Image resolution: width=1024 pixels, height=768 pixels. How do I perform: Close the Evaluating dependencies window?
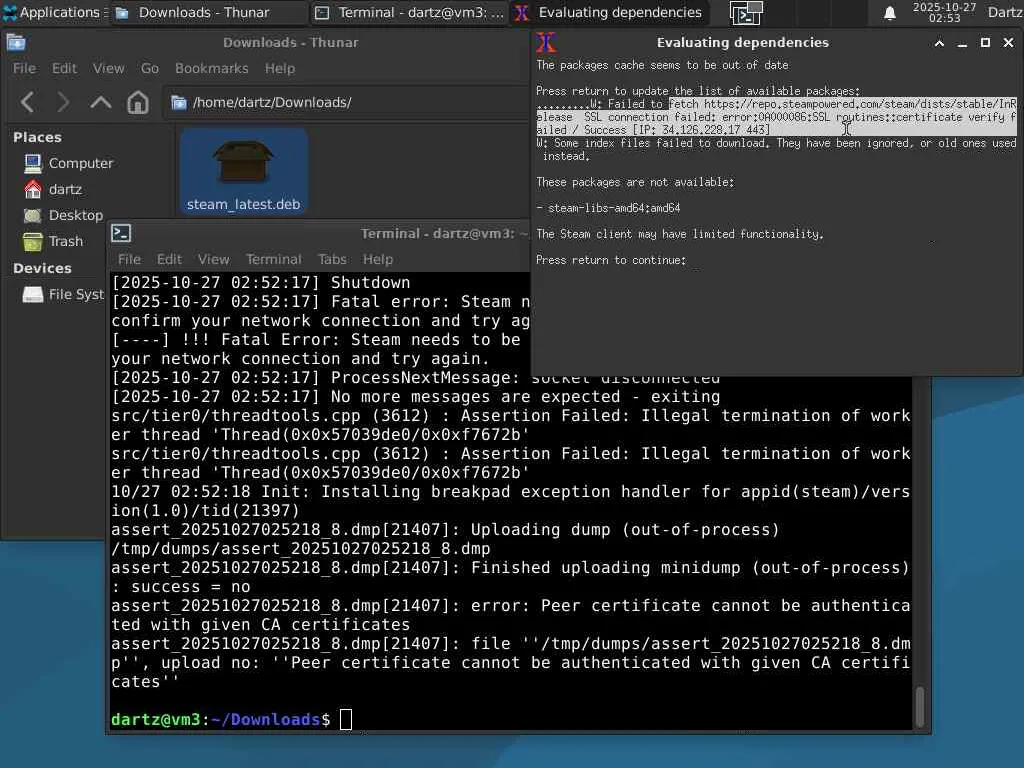[x=1008, y=43]
